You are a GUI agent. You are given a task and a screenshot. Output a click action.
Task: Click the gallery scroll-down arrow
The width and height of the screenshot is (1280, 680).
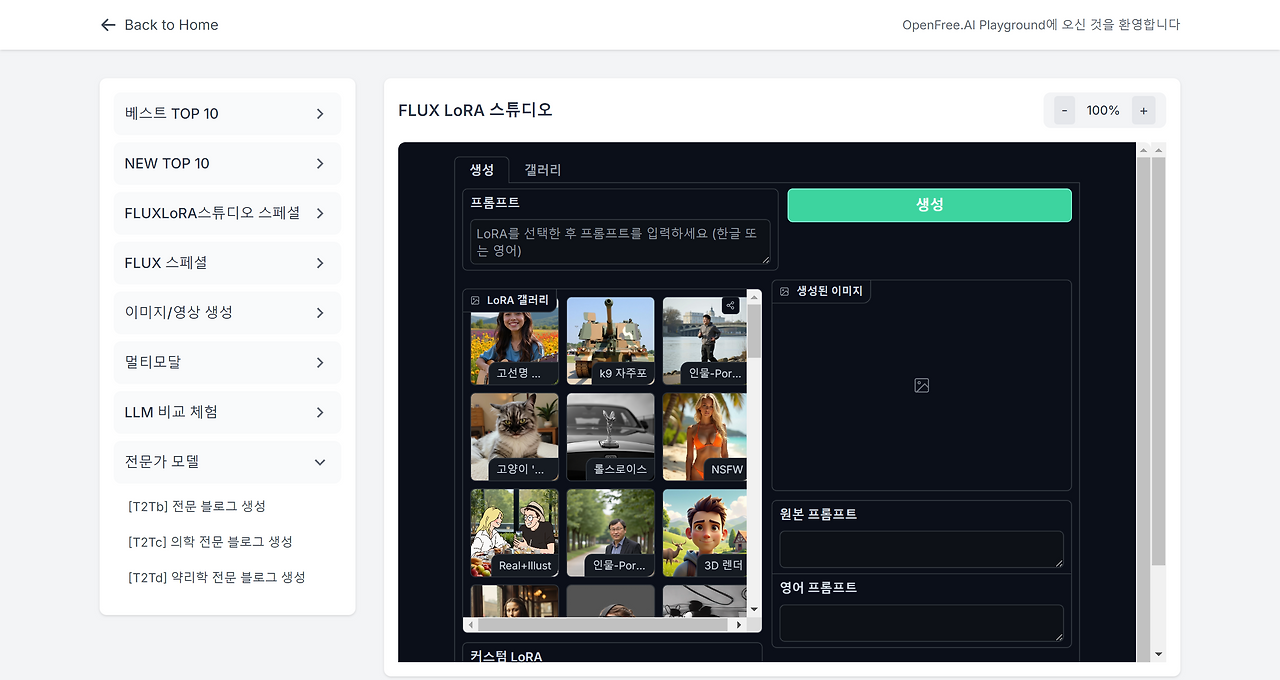click(x=754, y=609)
